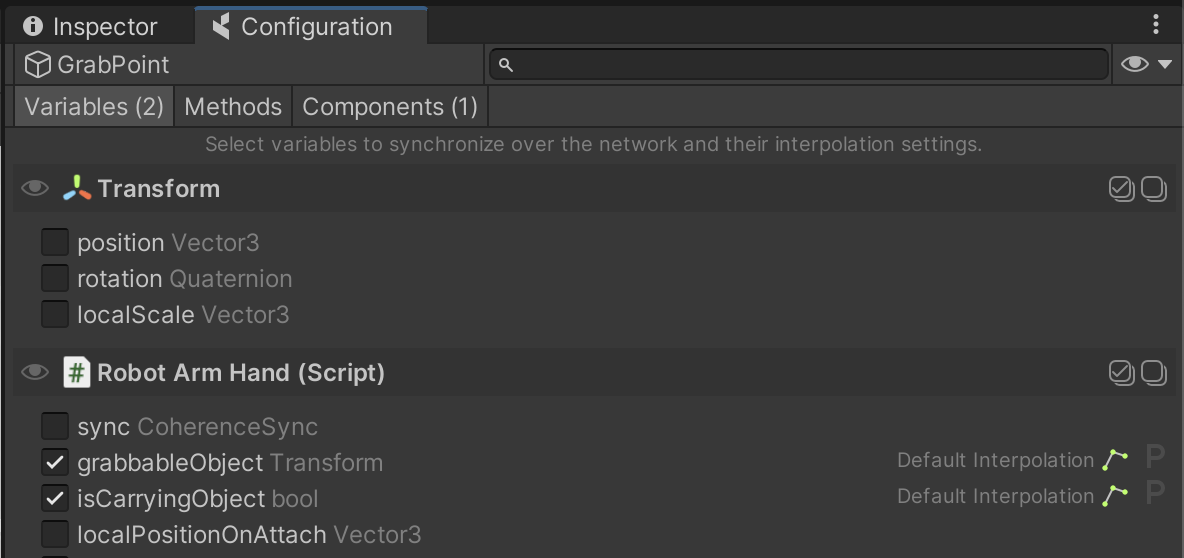Open Default Interpolation dropdown for grabbableObject

[995, 460]
